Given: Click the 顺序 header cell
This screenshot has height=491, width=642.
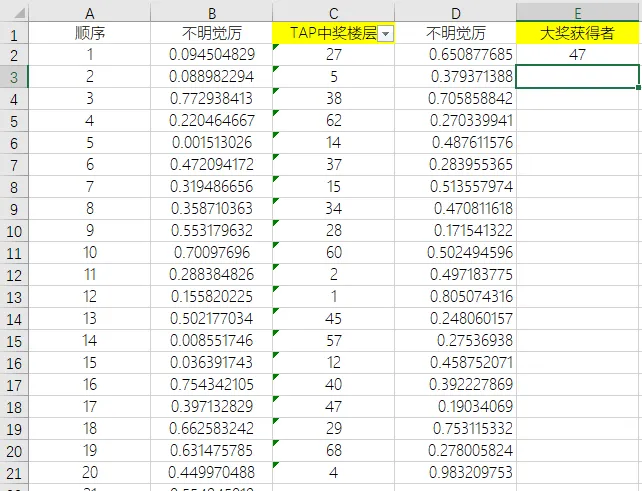Looking at the screenshot, I should point(90,33).
